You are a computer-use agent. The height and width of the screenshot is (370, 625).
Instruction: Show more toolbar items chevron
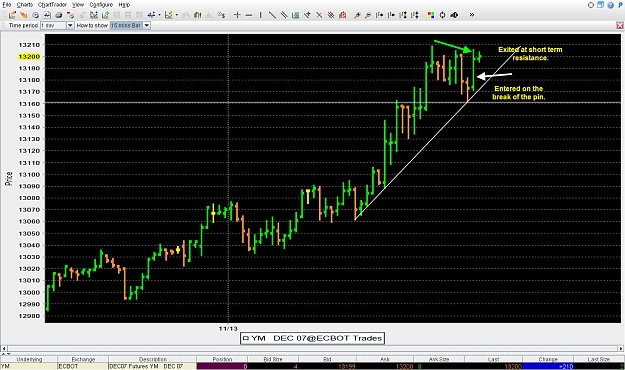click(x=472, y=15)
